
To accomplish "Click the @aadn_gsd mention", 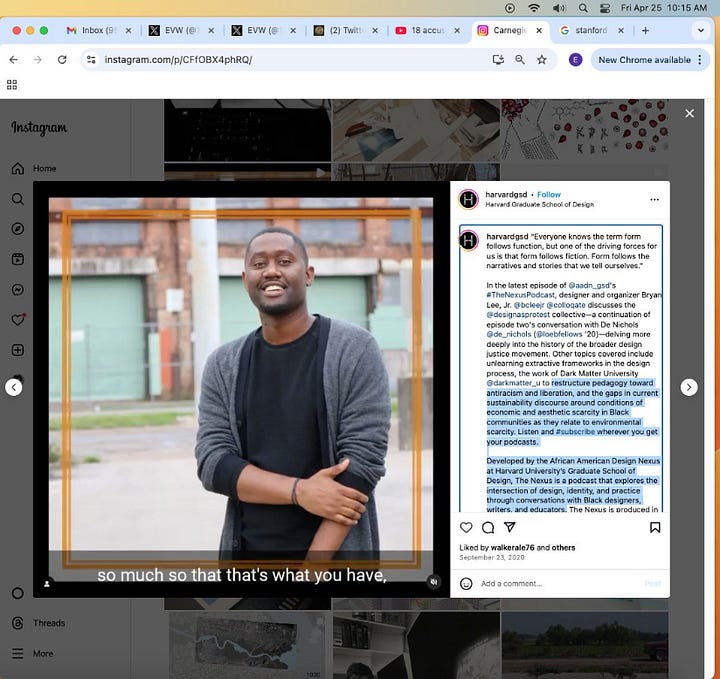I will click(590, 286).
